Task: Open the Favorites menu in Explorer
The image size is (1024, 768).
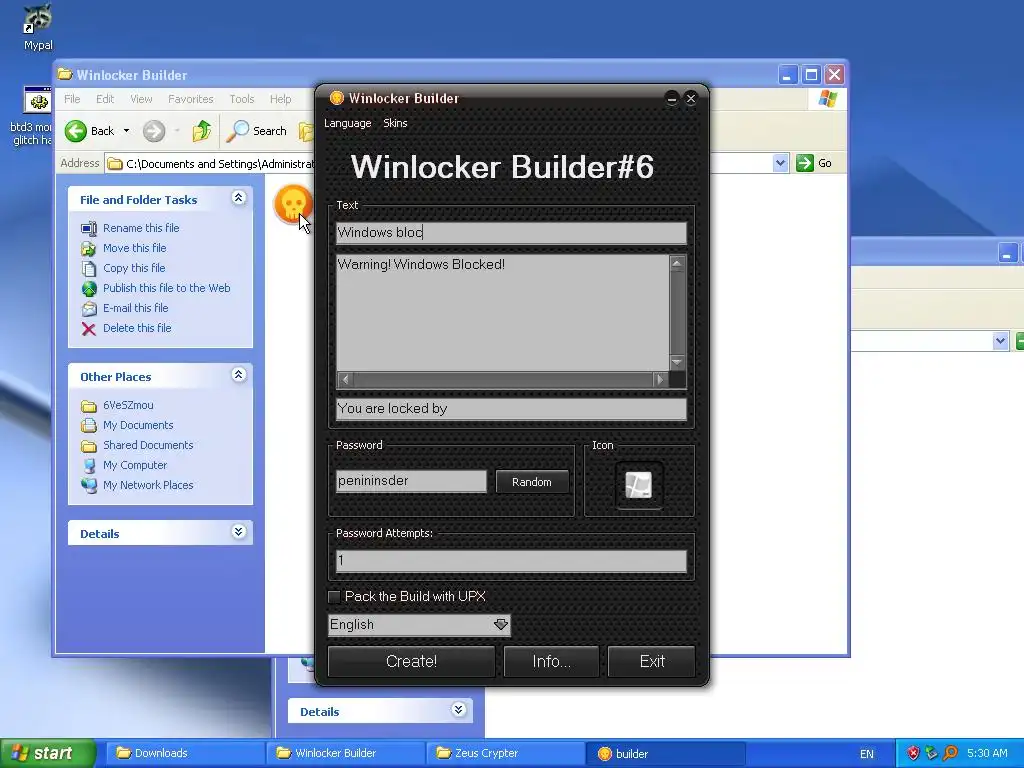Action: click(191, 99)
